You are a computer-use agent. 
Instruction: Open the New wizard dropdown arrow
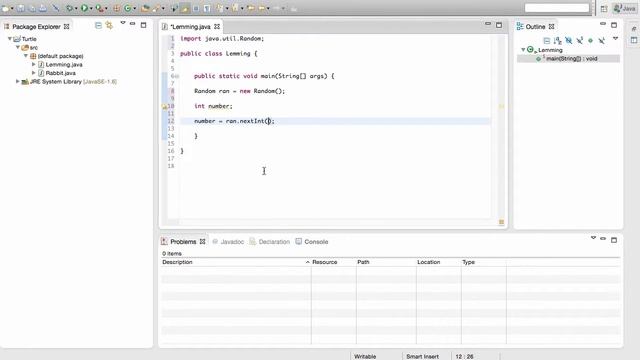click(12, 8)
